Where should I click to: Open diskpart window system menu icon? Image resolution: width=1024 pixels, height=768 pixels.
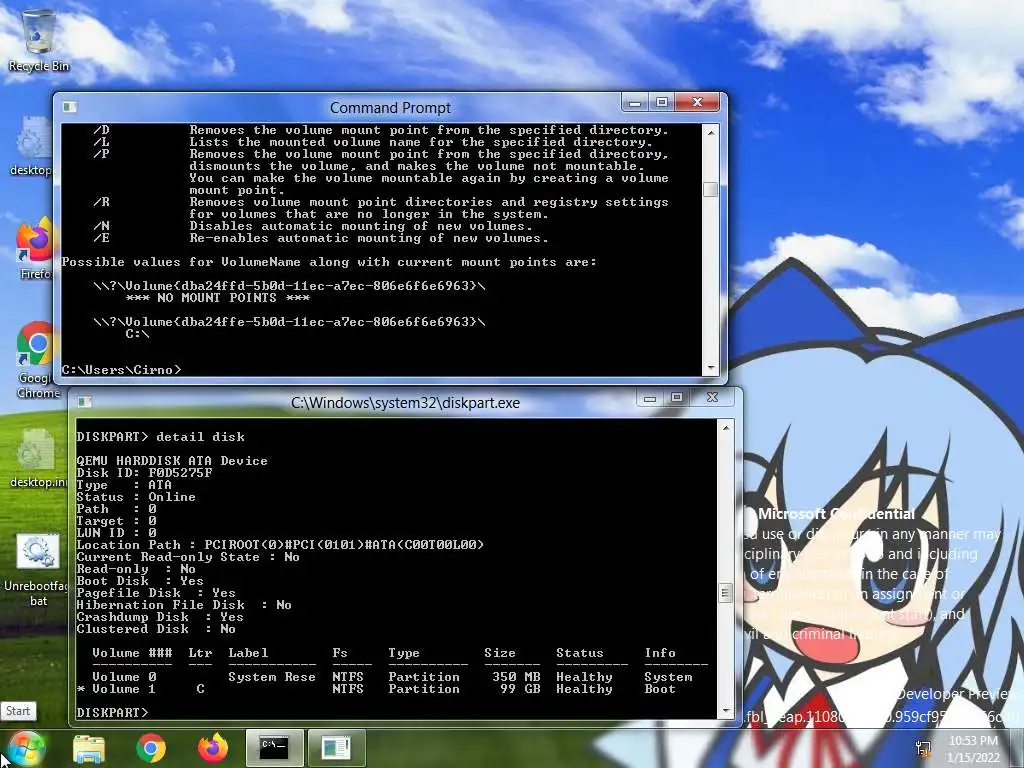85,402
